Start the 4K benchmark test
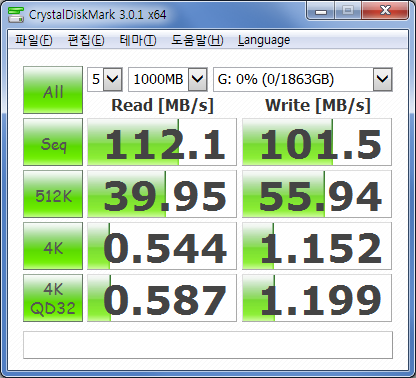 tap(53, 246)
